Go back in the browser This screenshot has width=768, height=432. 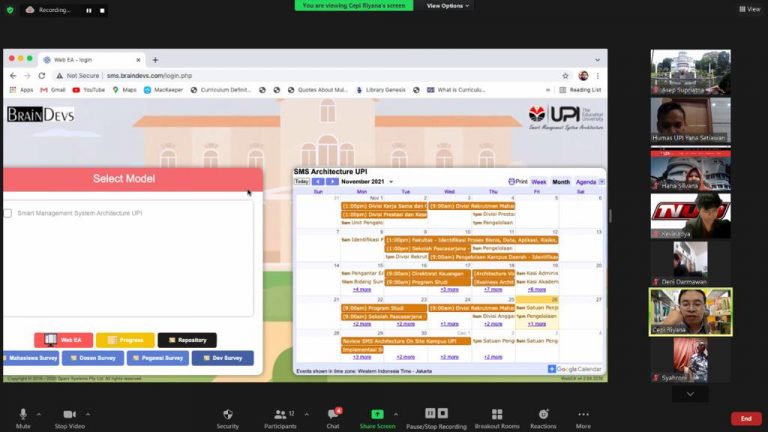point(13,75)
